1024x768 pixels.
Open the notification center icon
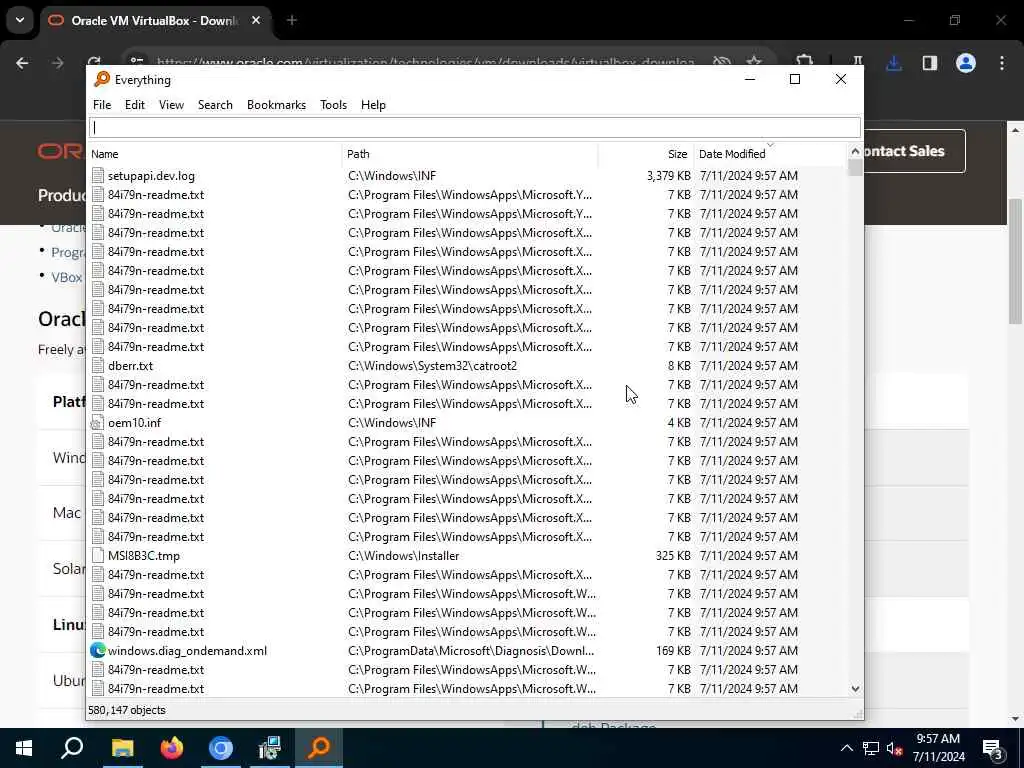pos(993,748)
